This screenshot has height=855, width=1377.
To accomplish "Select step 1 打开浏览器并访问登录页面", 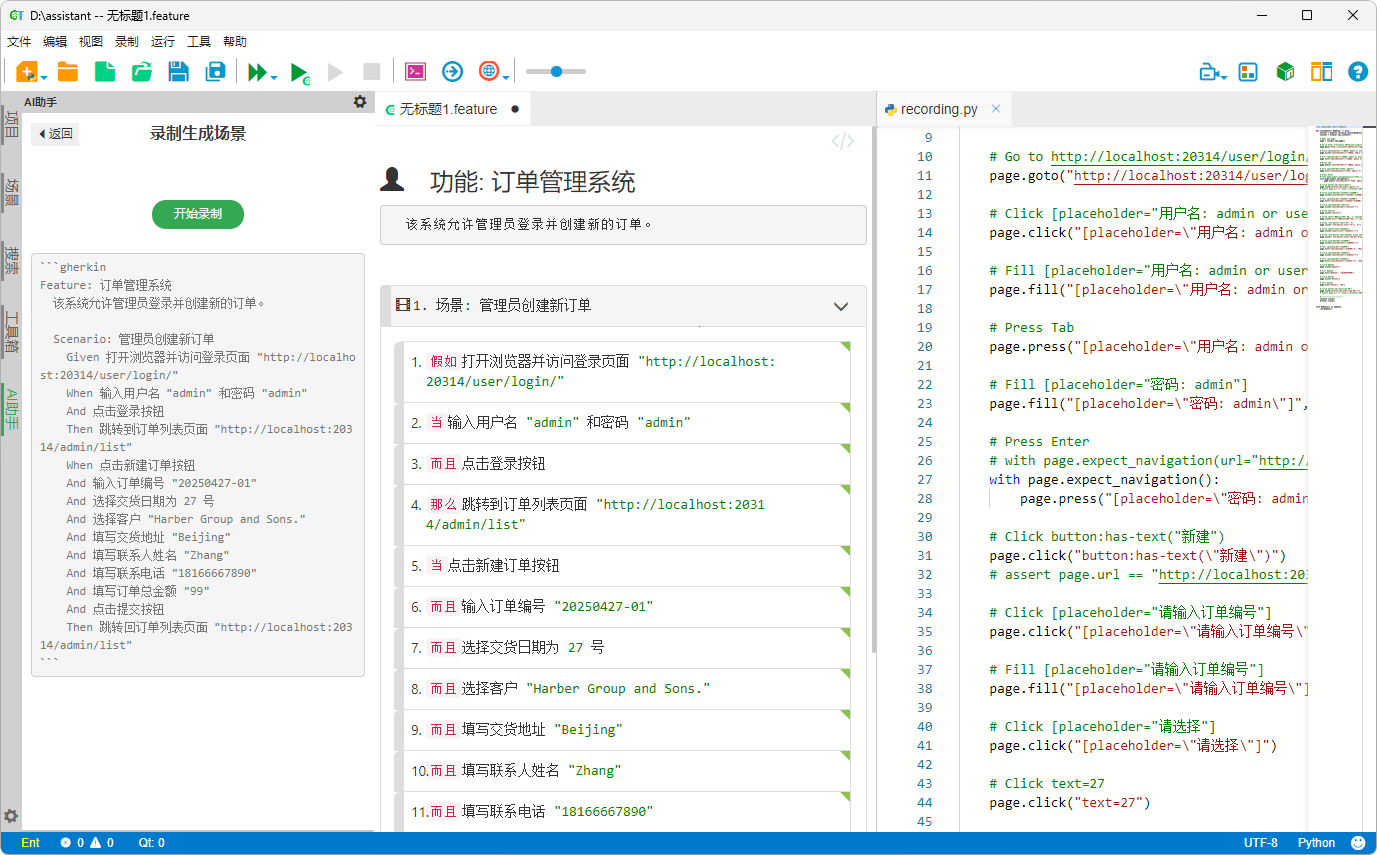I will click(x=622, y=372).
